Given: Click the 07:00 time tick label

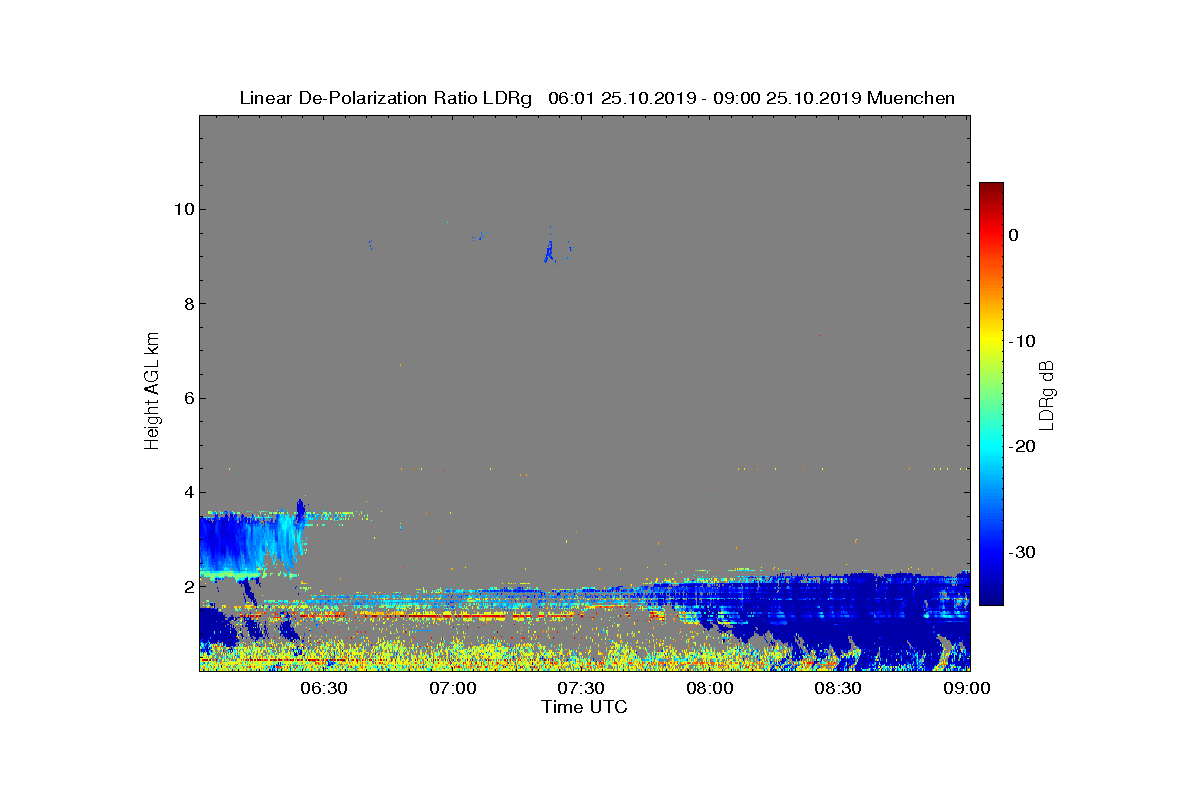Looking at the screenshot, I should click(452, 688).
